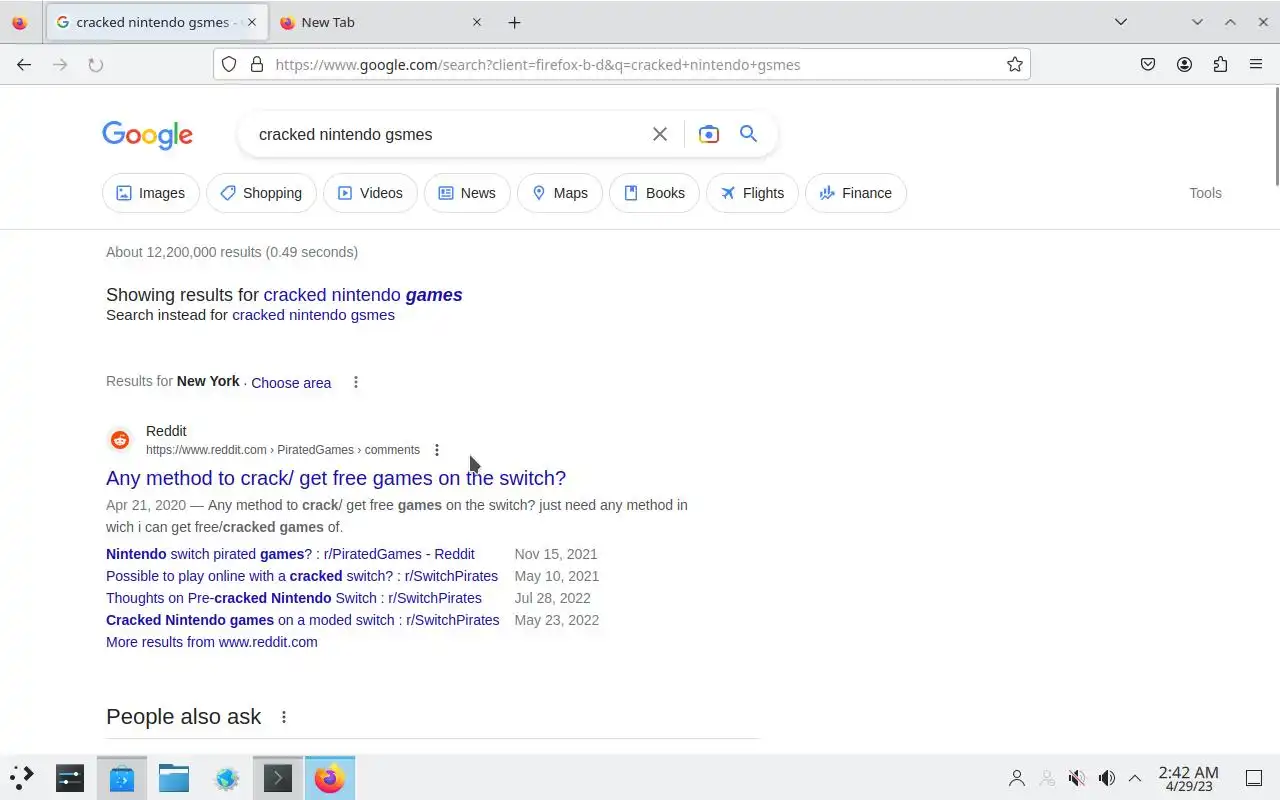Go to the Google logo homepage
The image size is (1280, 800).
coord(147,135)
